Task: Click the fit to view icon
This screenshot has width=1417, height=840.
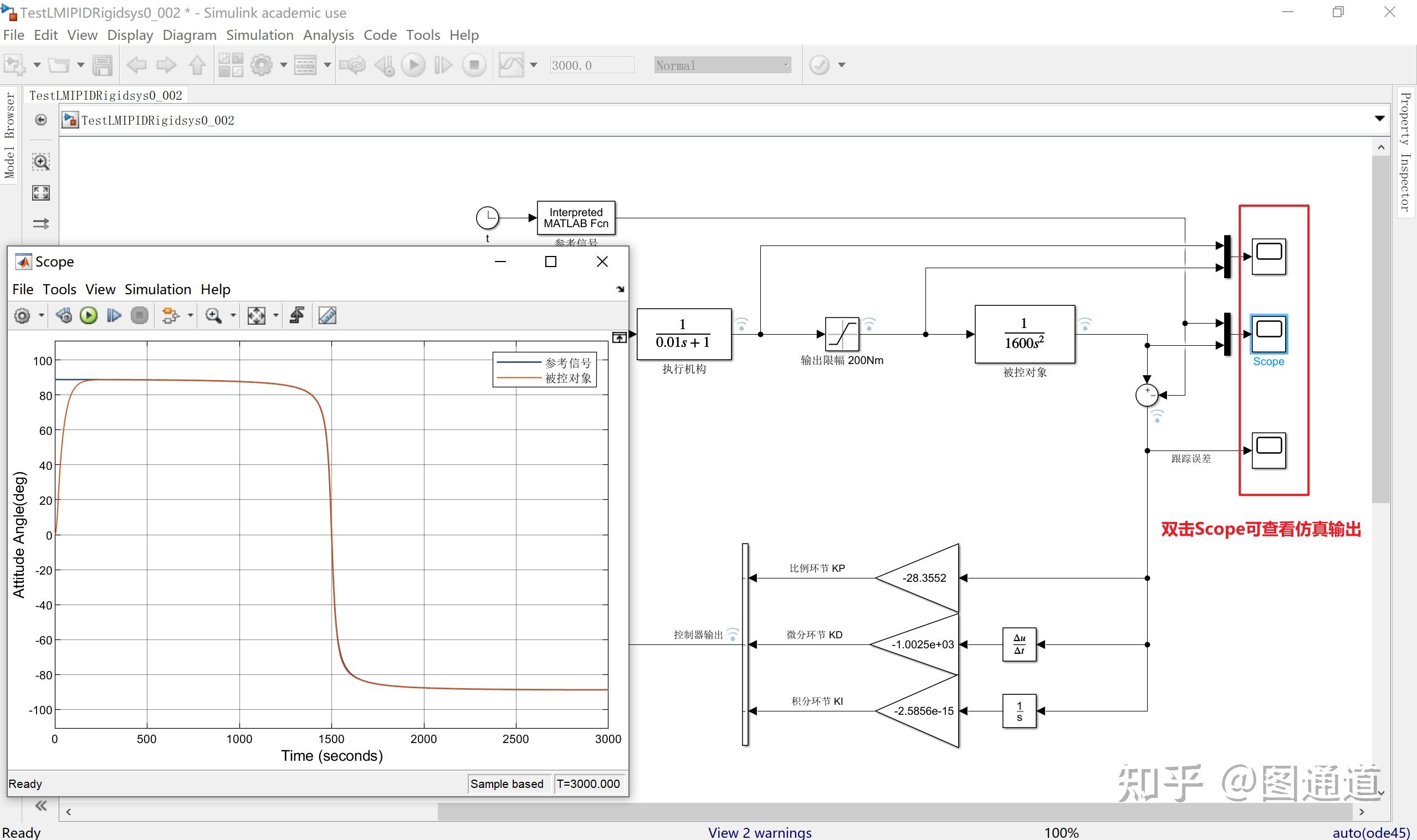Action: (41, 193)
